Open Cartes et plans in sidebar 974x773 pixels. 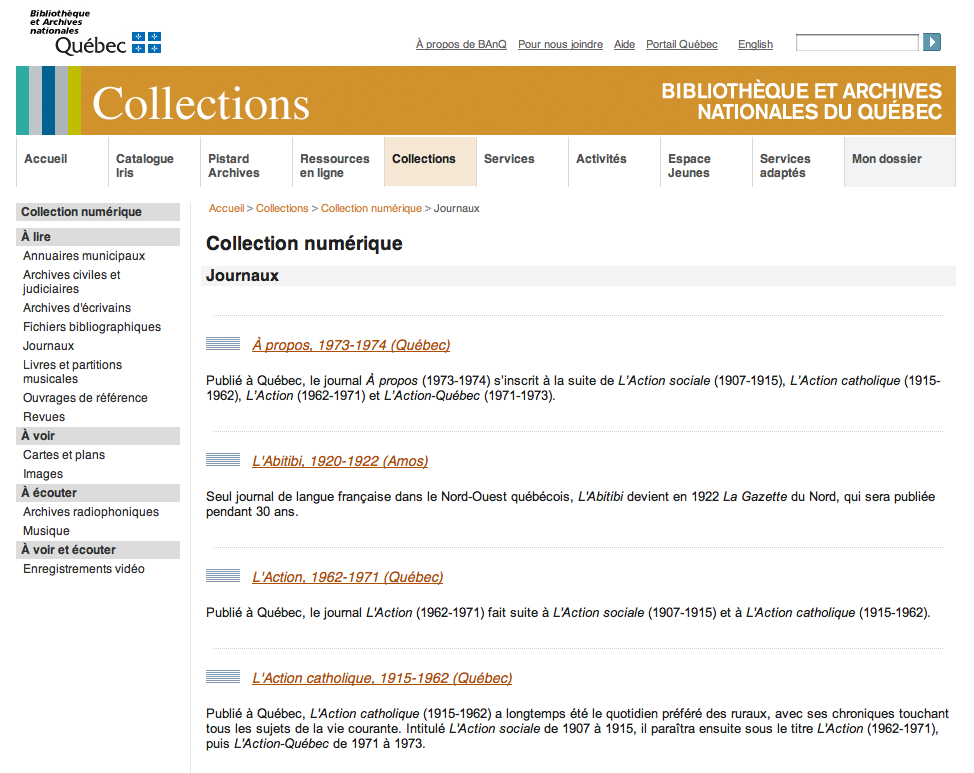point(64,455)
